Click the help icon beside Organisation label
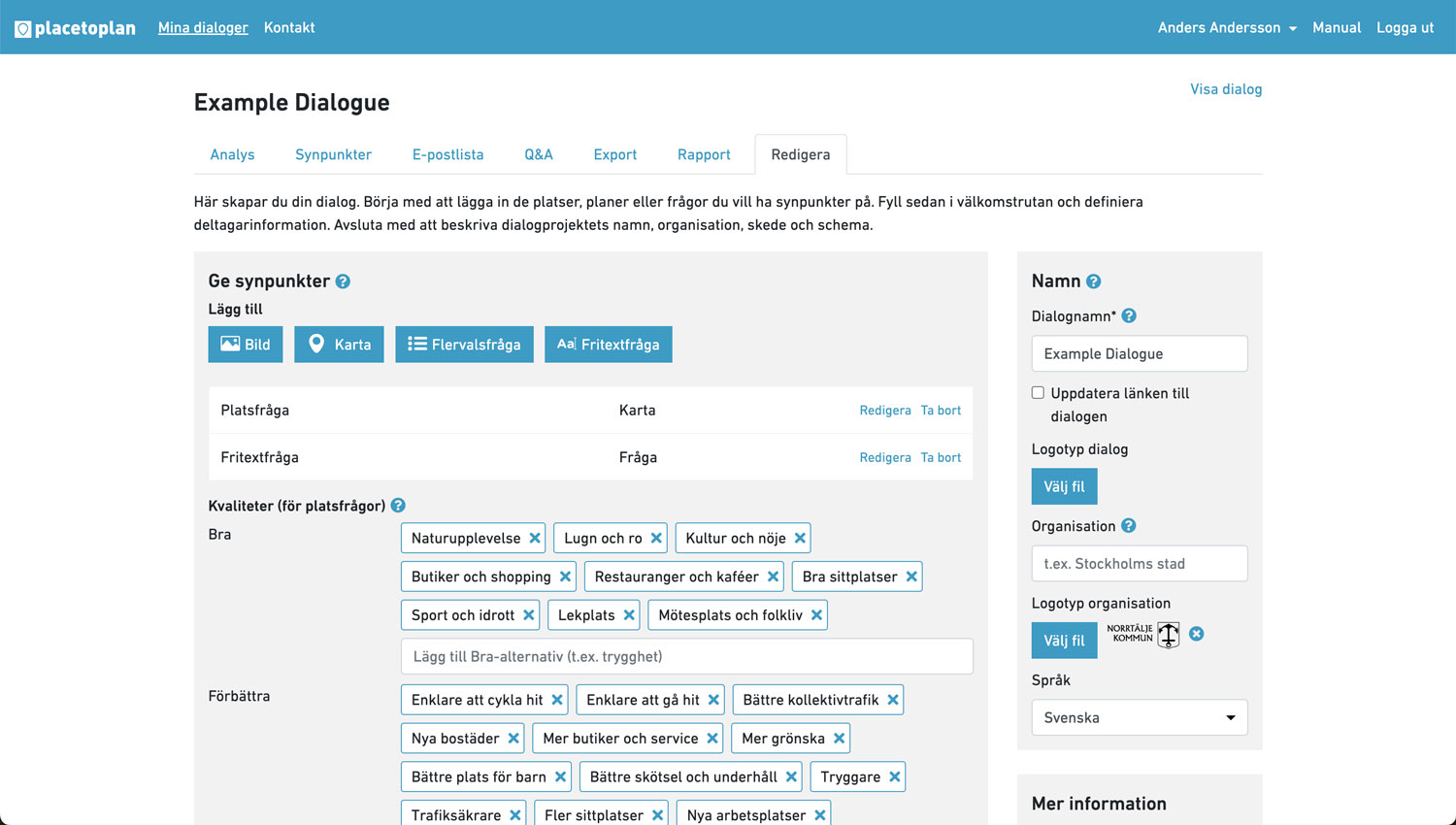1456x825 pixels. pyautogui.click(x=1128, y=526)
